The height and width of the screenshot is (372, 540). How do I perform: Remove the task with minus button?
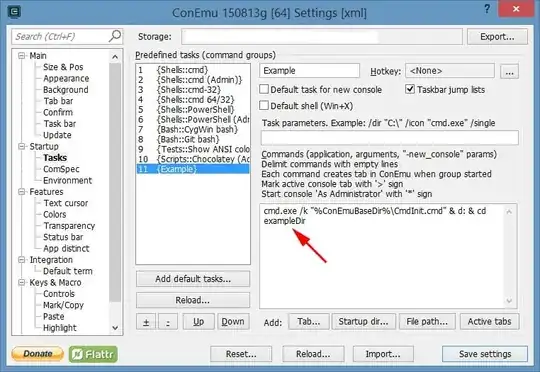click(x=168, y=322)
